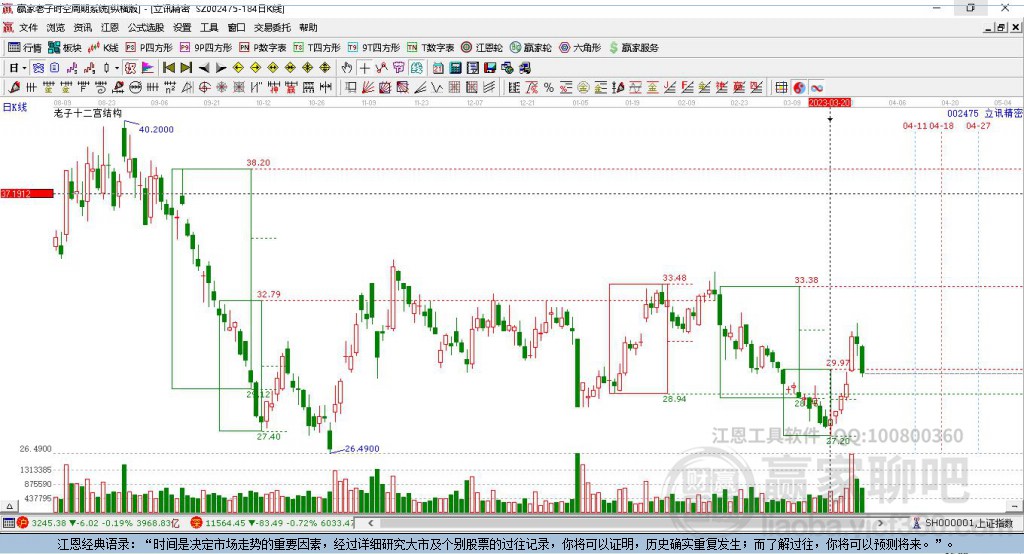Open the 江恩 menu
Viewport: 1024px width, 554px height.
coord(110,27)
